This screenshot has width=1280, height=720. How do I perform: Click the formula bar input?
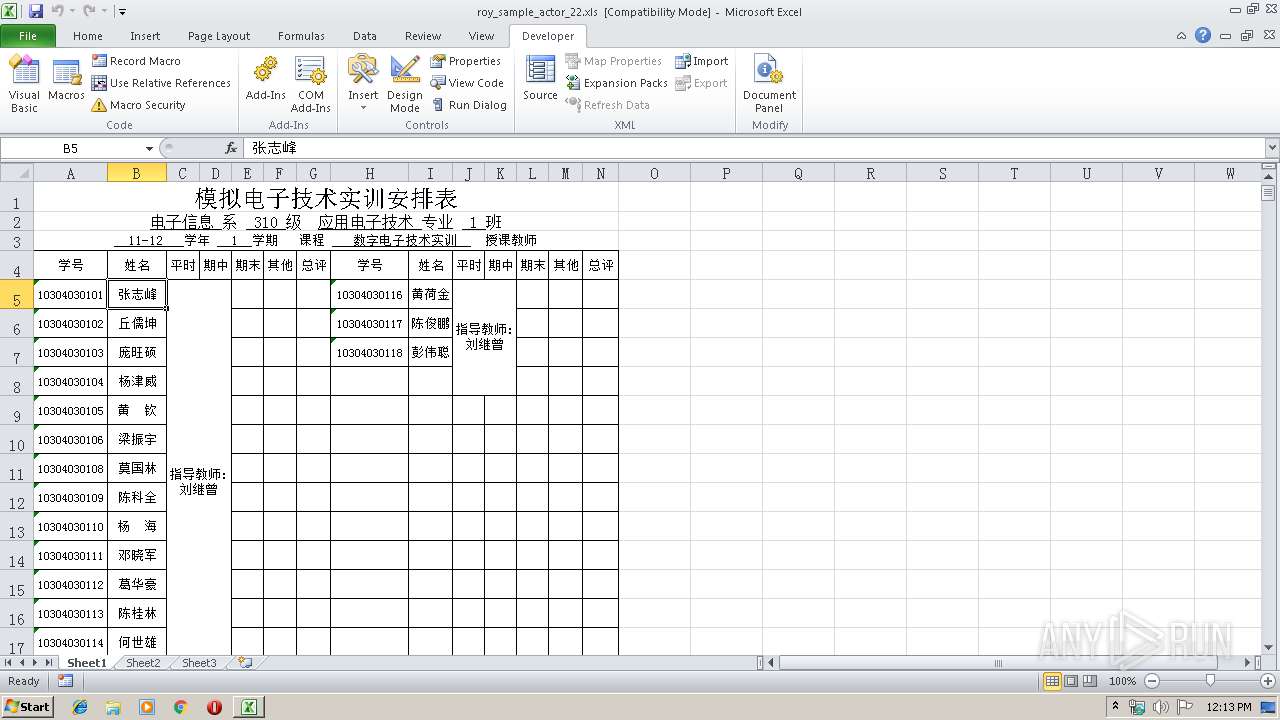(x=754, y=148)
